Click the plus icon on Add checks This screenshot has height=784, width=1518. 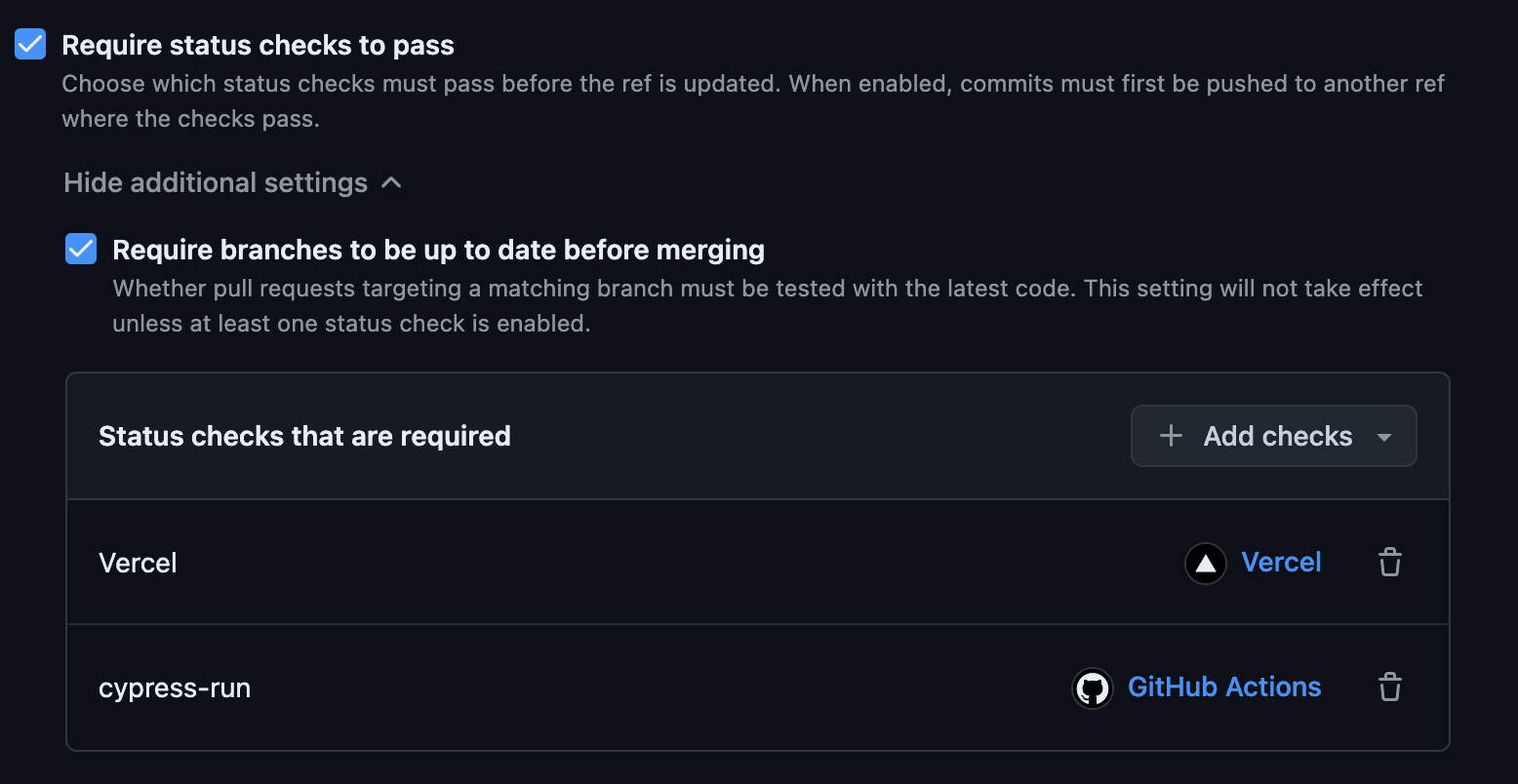click(1171, 436)
